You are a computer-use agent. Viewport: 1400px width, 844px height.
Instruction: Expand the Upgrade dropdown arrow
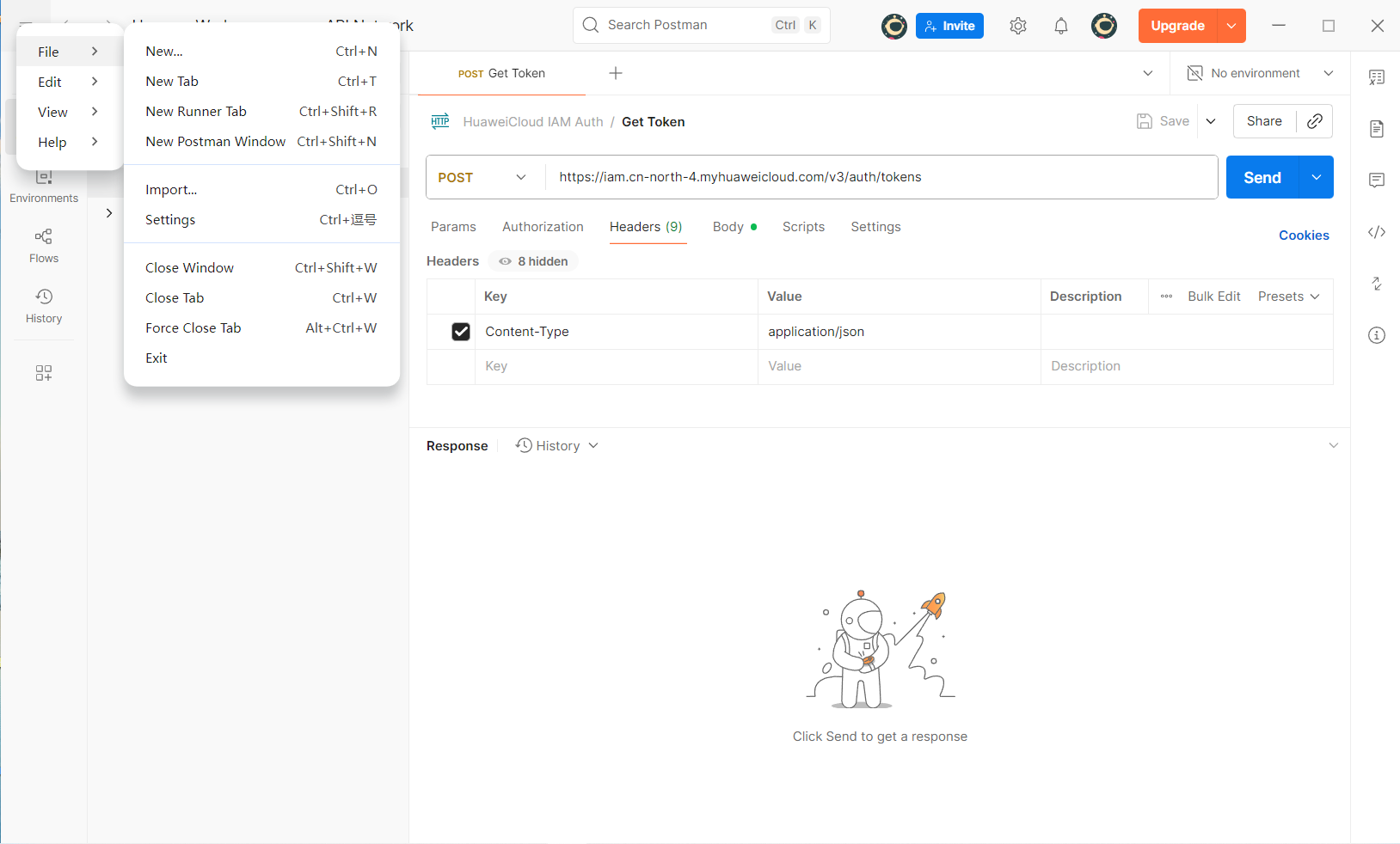click(1231, 26)
